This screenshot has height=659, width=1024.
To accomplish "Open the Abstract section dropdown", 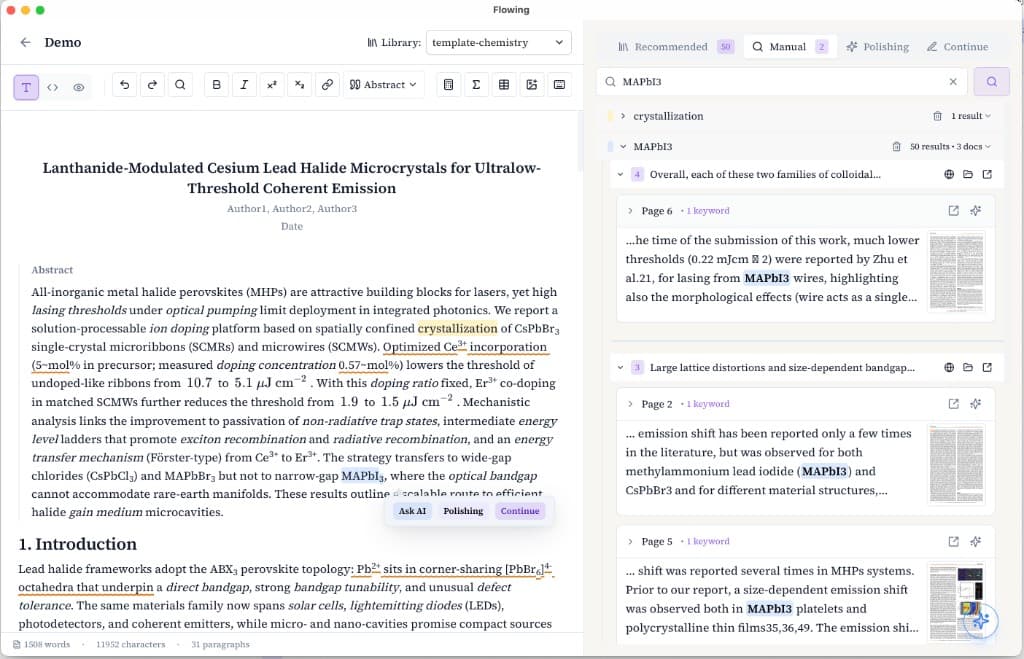I will [384, 84].
